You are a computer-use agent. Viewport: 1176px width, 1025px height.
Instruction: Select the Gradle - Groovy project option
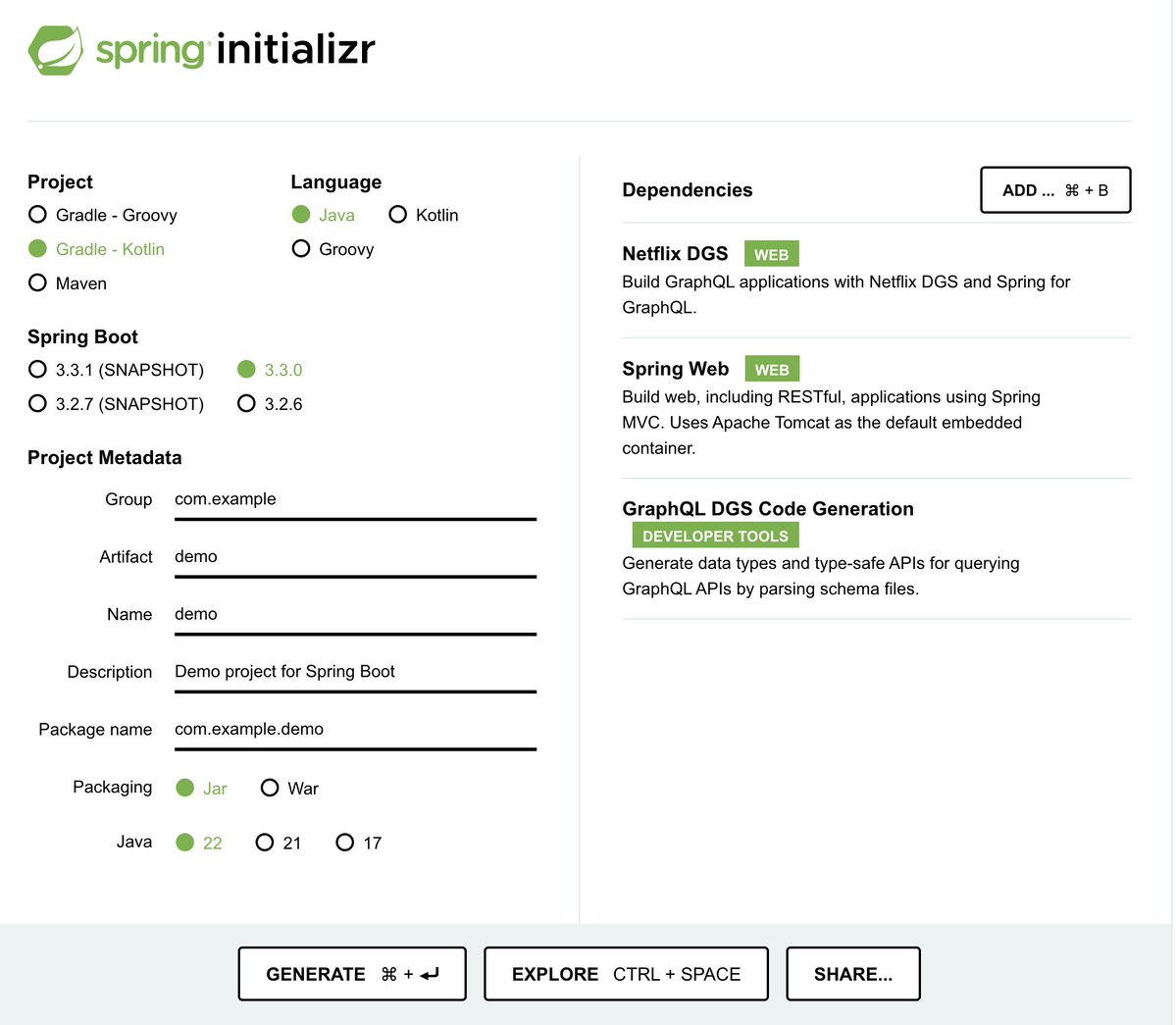point(103,215)
